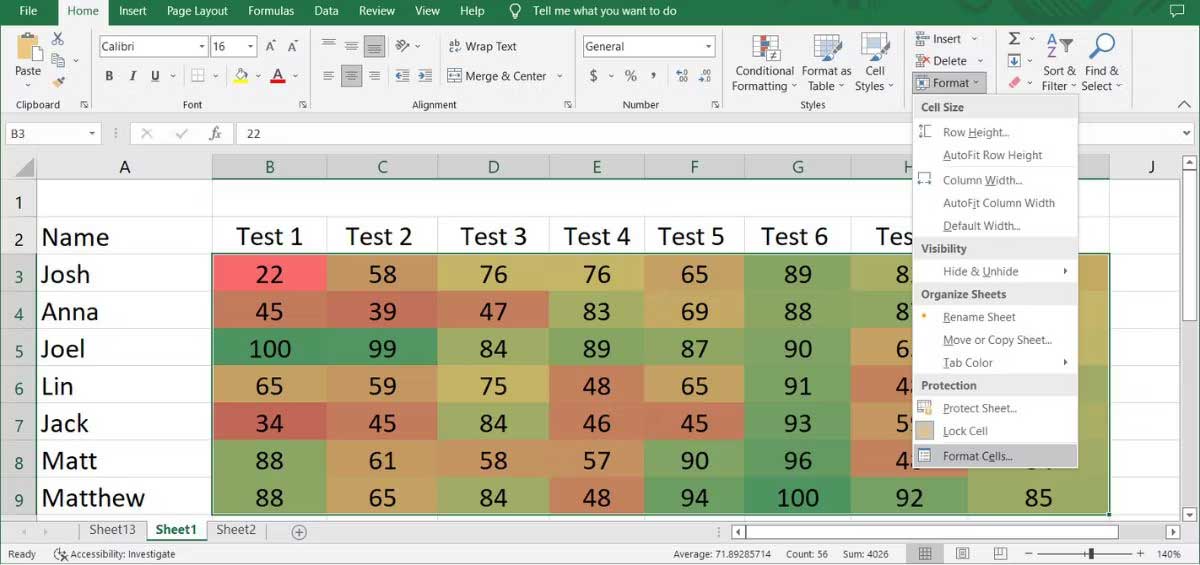Open the Name Box dropdown showing B3
1200x565 pixels.
92,133
